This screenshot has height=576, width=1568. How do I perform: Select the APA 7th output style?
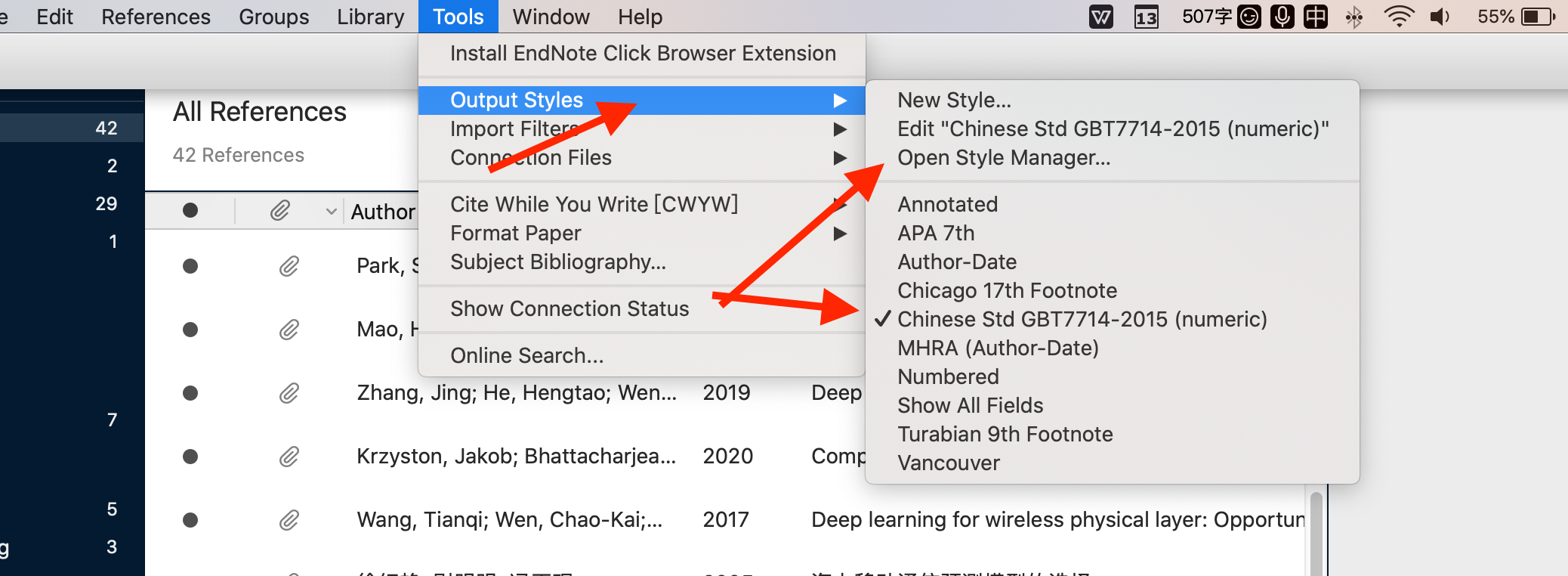(x=1112, y=233)
